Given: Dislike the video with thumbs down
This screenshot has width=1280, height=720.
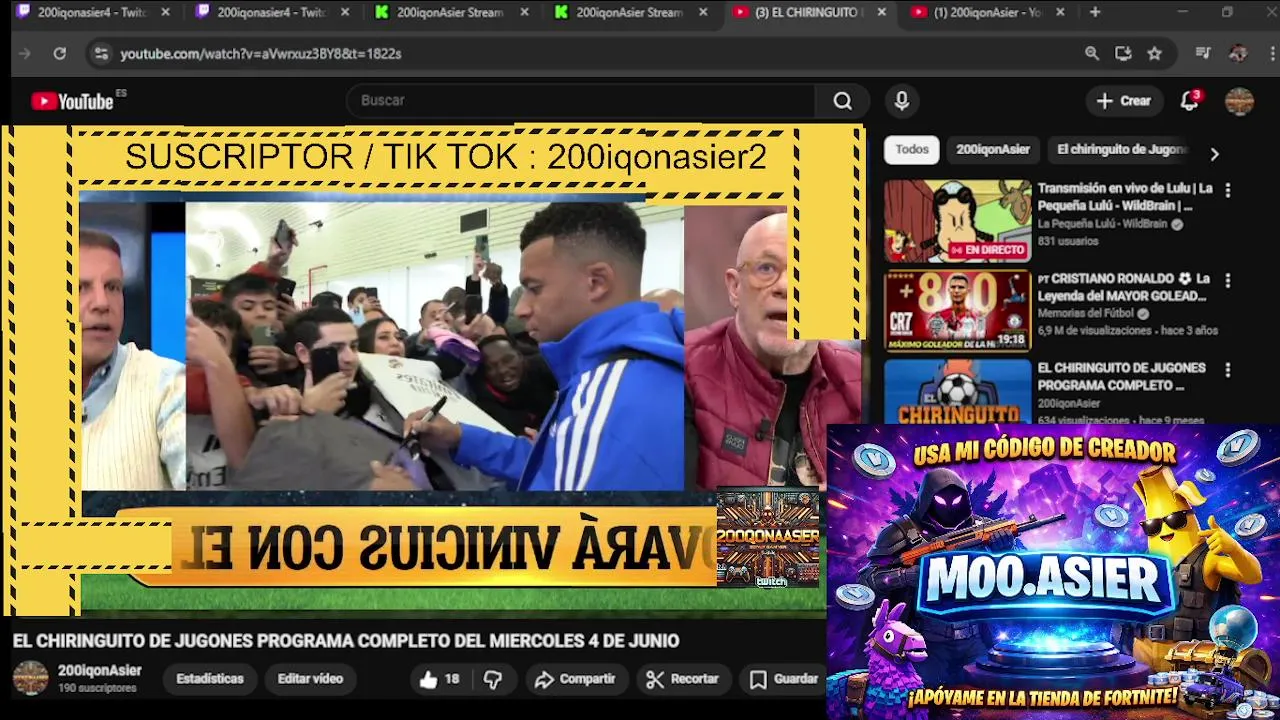Looking at the screenshot, I should [493, 679].
